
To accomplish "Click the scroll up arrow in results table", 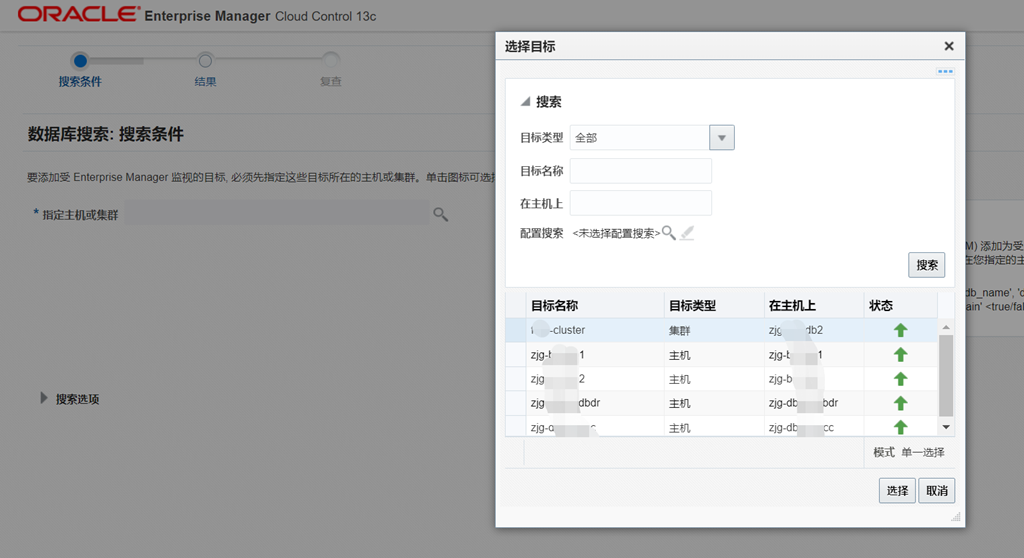I will [x=946, y=327].
